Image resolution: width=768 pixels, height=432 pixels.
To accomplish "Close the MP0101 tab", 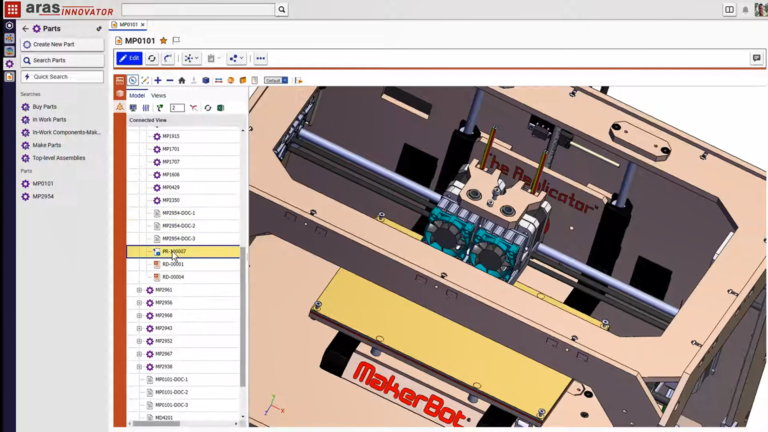I will (143, 24).
